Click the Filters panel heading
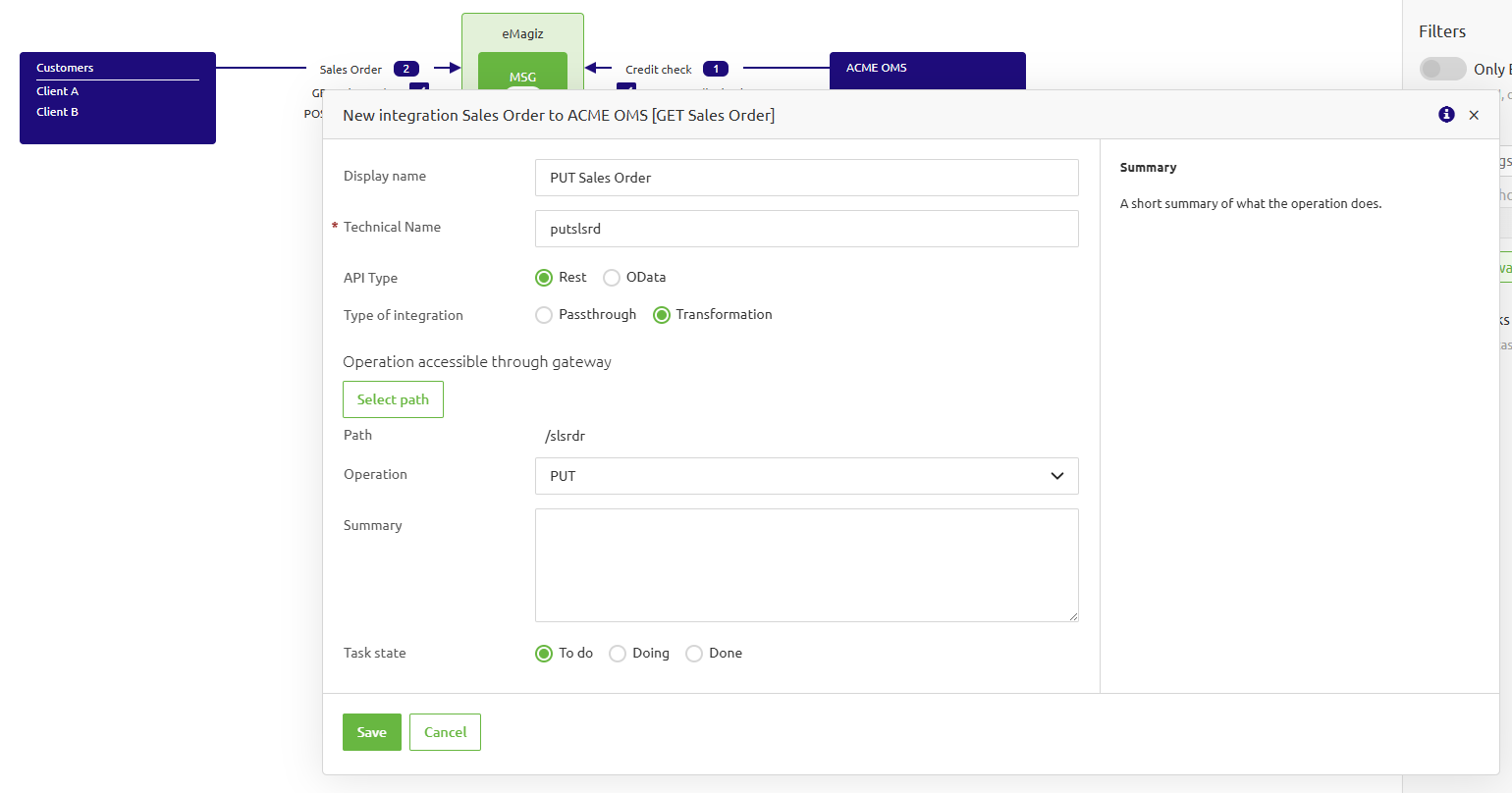 click(1442, 31)
